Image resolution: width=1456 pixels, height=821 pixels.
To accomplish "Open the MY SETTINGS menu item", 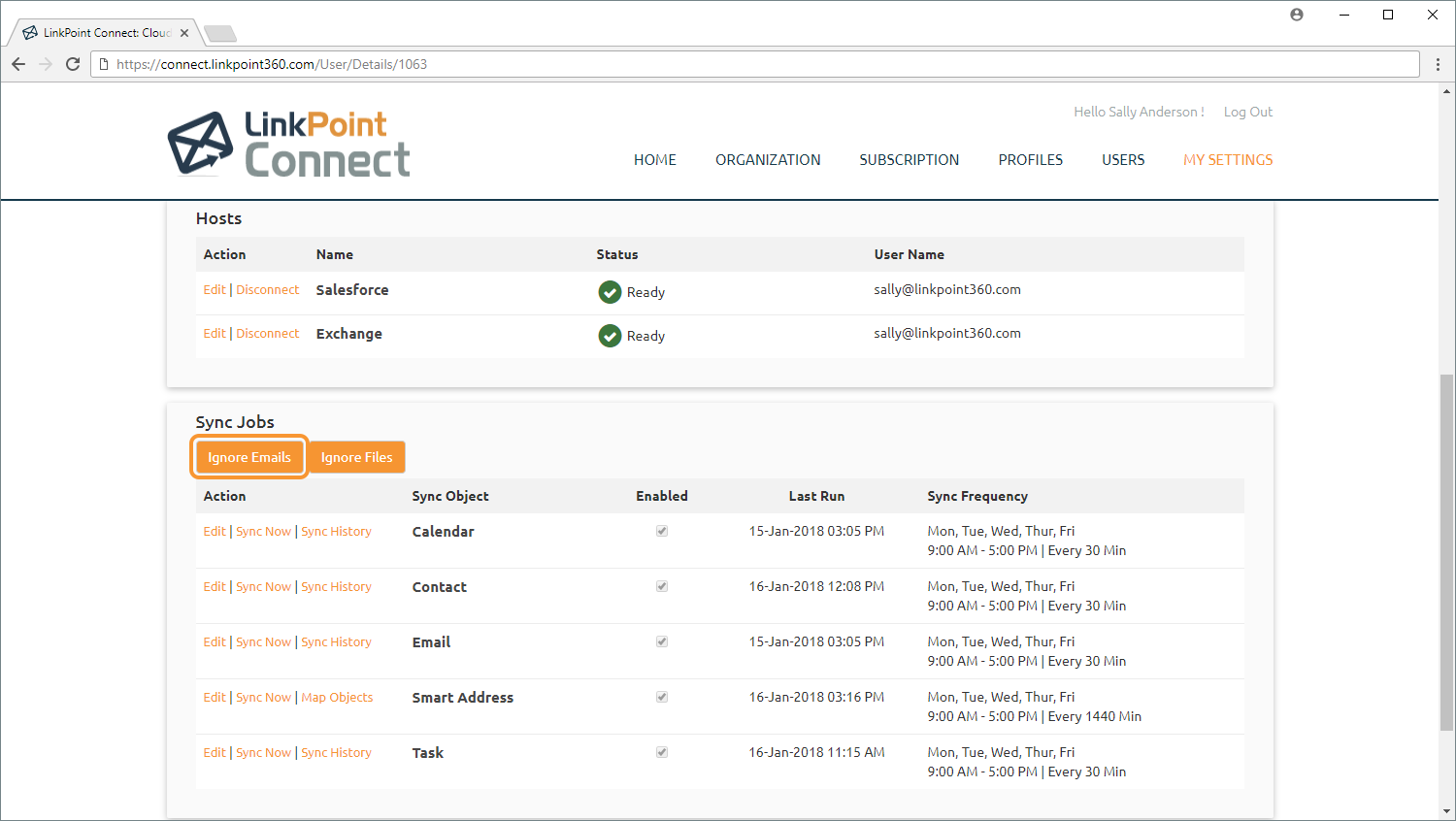I will point(1228,160).
